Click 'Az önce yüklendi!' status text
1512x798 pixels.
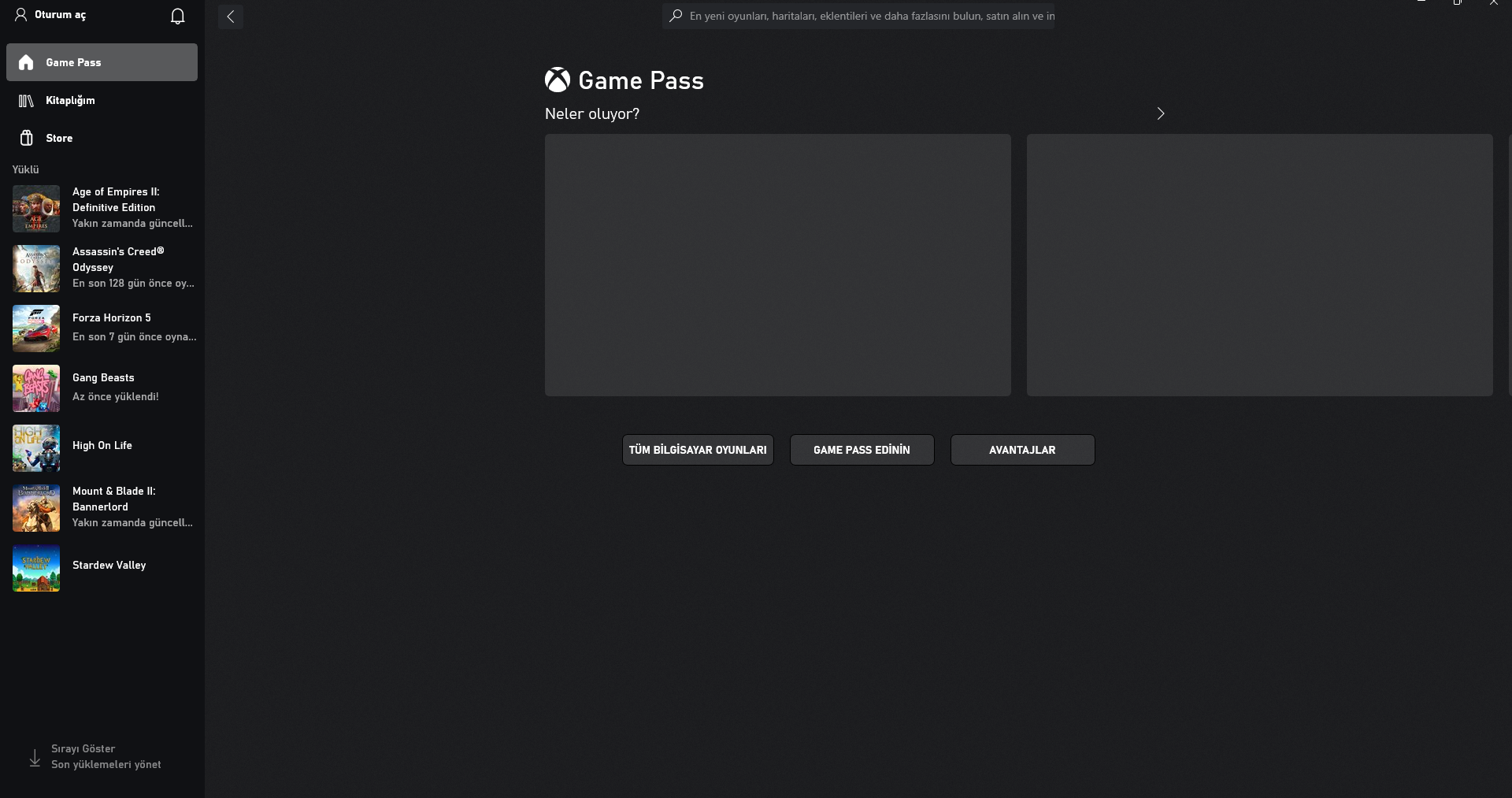coord(116,396)
